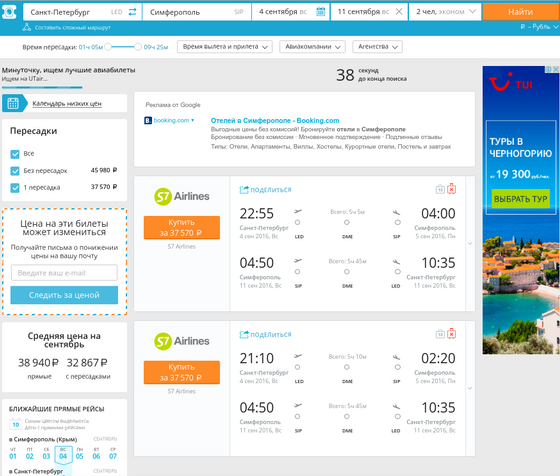Click baggage icon on second flight

440,334
